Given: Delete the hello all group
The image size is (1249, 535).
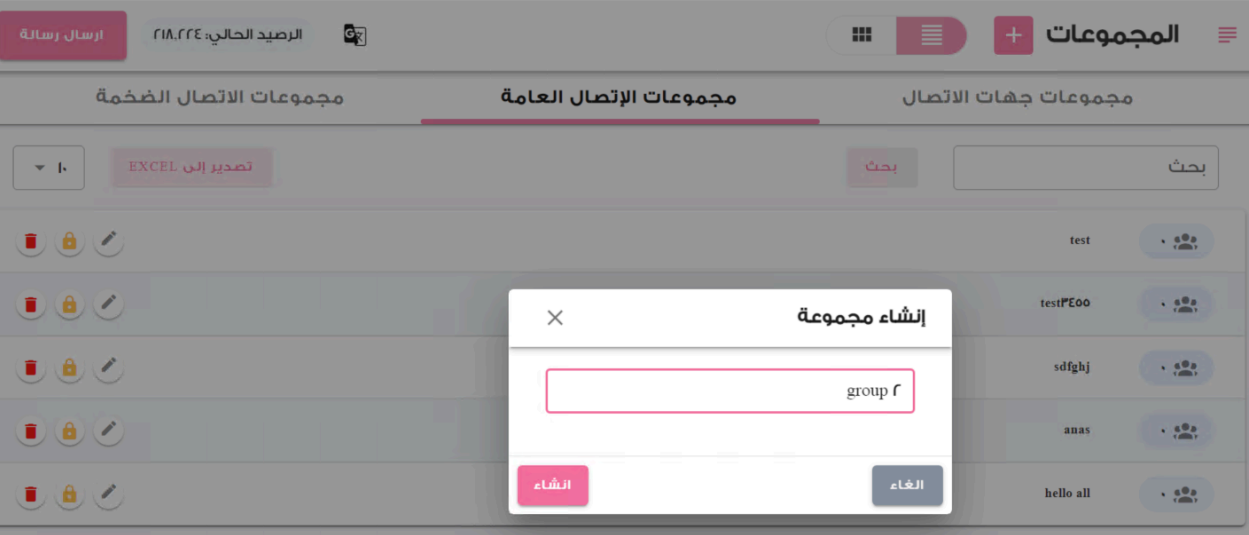Looking at the screenshot, I should [x=31, y=493].
